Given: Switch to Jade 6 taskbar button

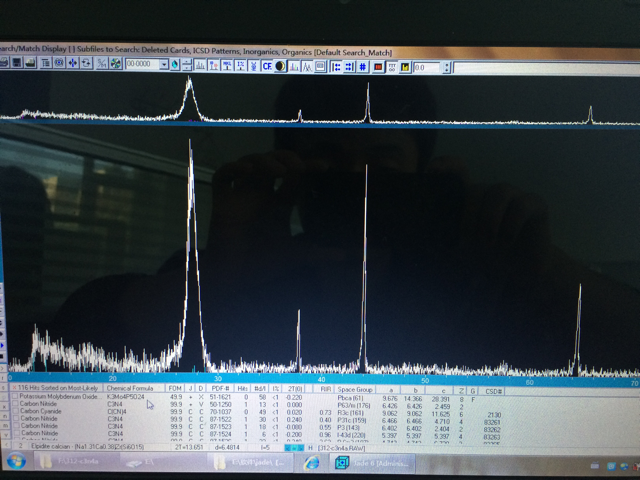Looking at the screenshot, I should tap(372, 463).
